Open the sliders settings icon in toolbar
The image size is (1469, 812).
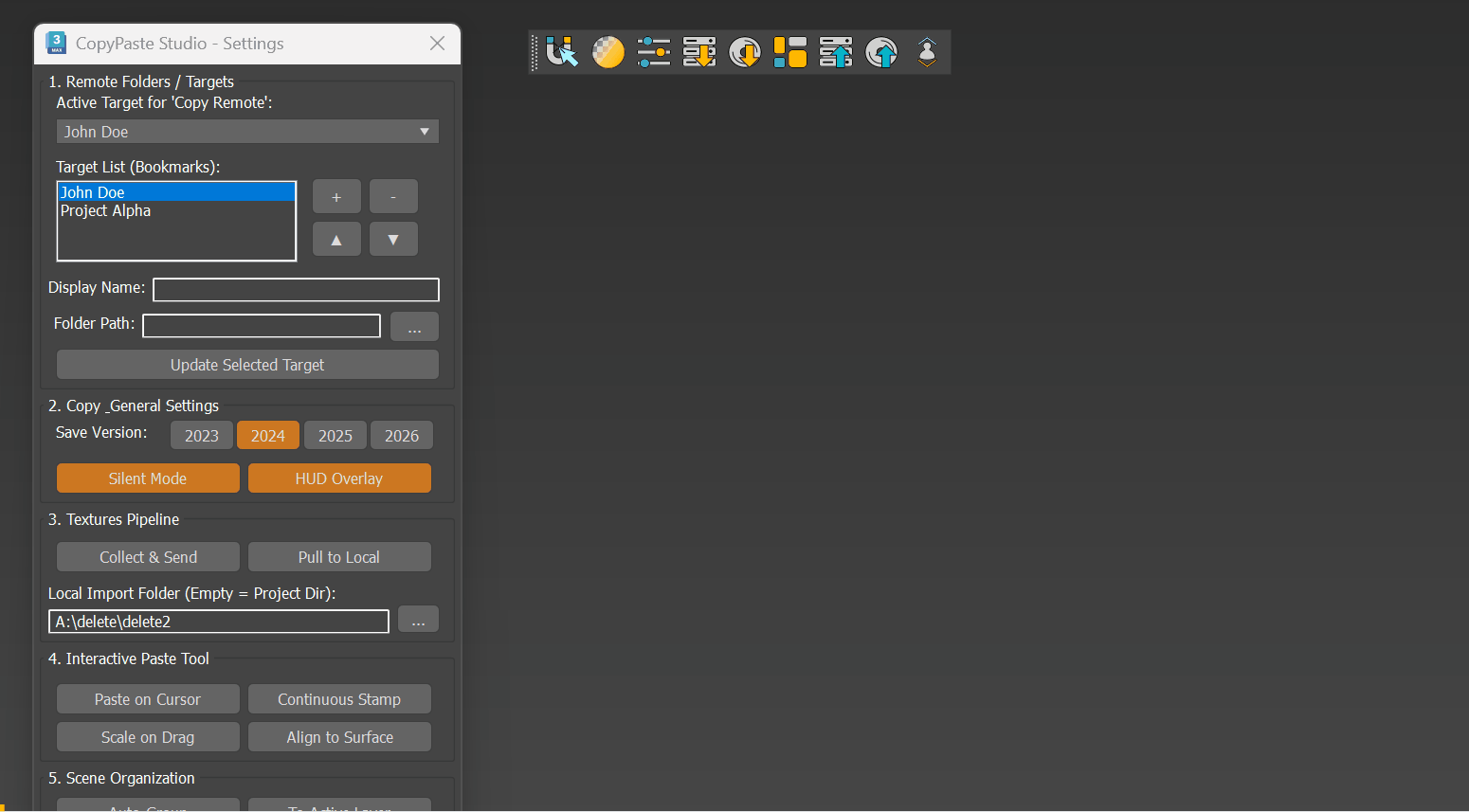653,52
